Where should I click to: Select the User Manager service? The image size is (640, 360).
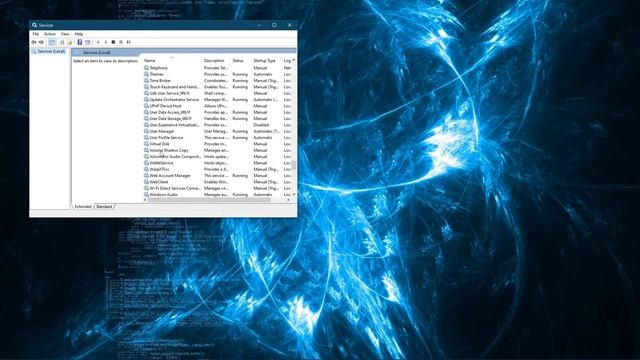[217, 131]
